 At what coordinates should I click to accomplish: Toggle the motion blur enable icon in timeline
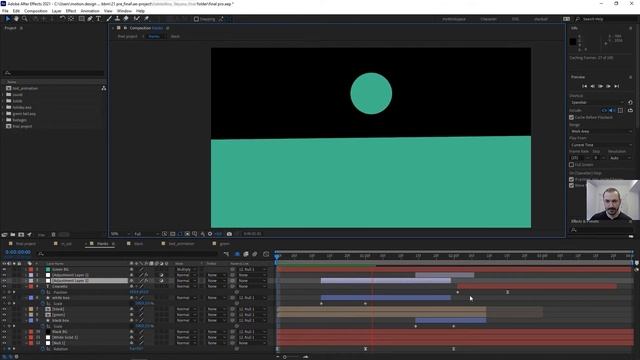pos(255,254)
